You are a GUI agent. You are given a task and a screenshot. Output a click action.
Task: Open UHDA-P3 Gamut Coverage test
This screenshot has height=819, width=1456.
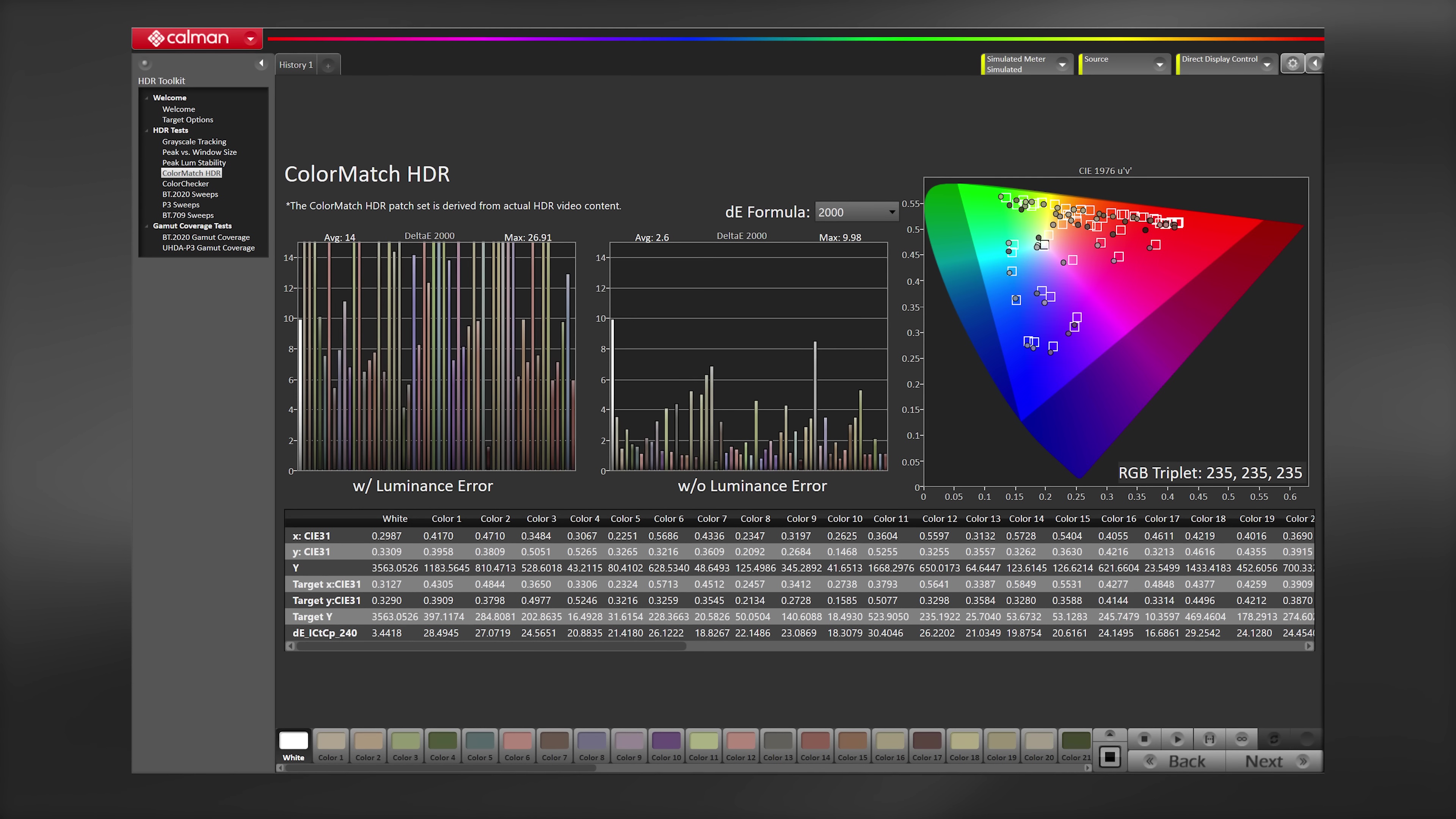pyautogui.click(x=208, y=248)
